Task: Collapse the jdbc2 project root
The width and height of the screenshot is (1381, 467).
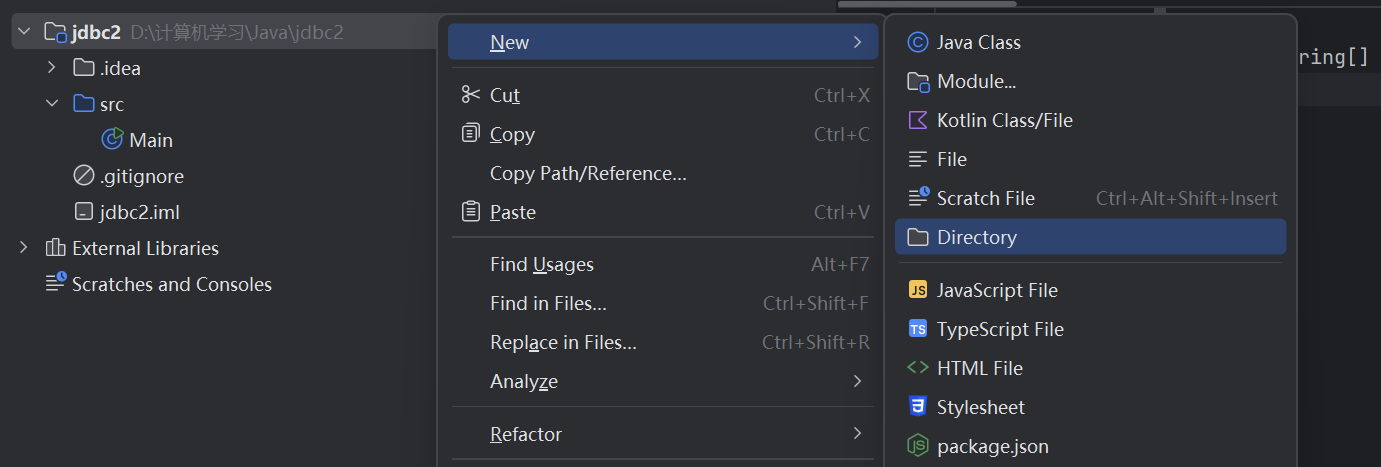Action: pos(23,33)
